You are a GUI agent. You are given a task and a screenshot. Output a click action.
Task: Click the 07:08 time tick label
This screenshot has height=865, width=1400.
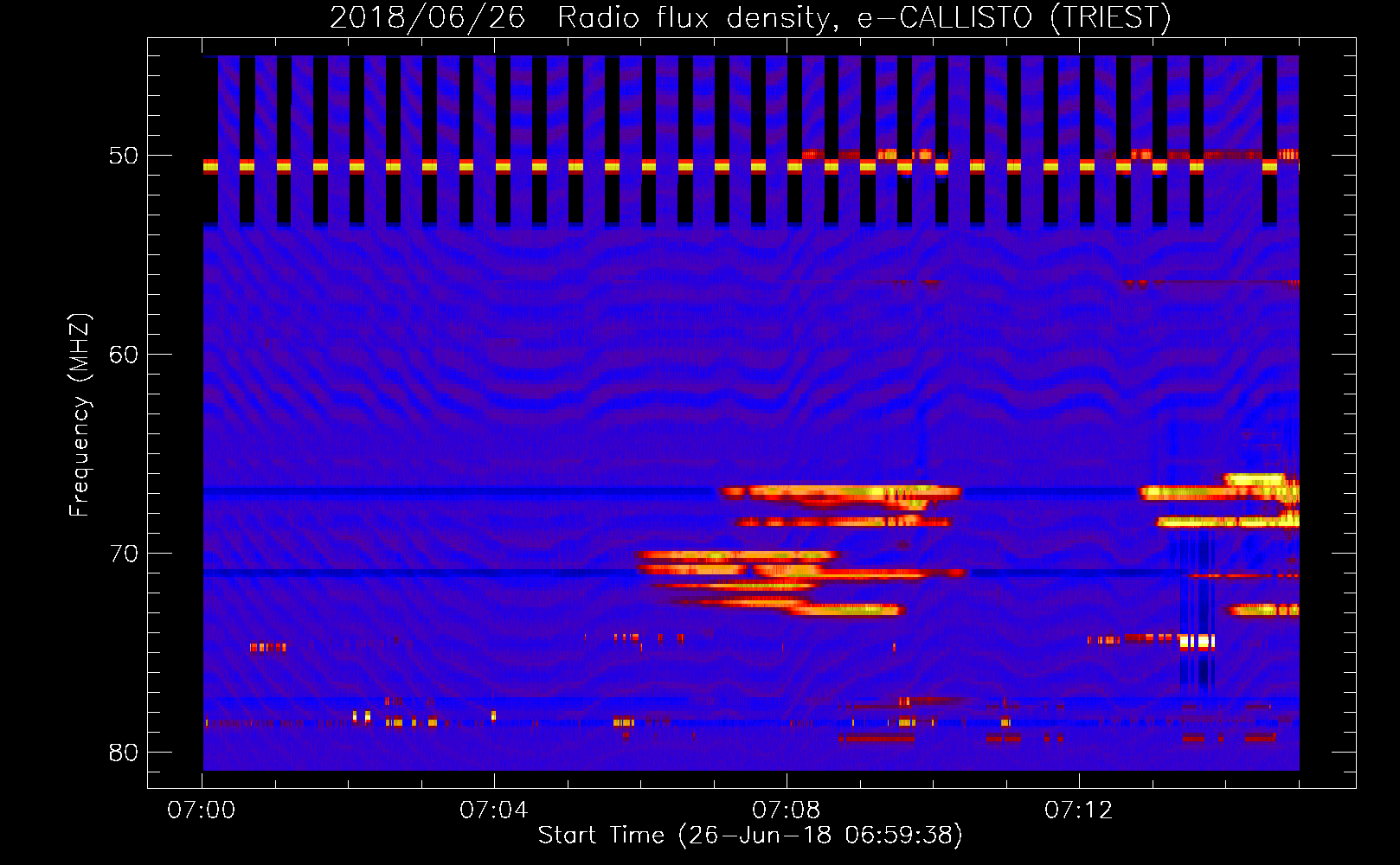787,811
